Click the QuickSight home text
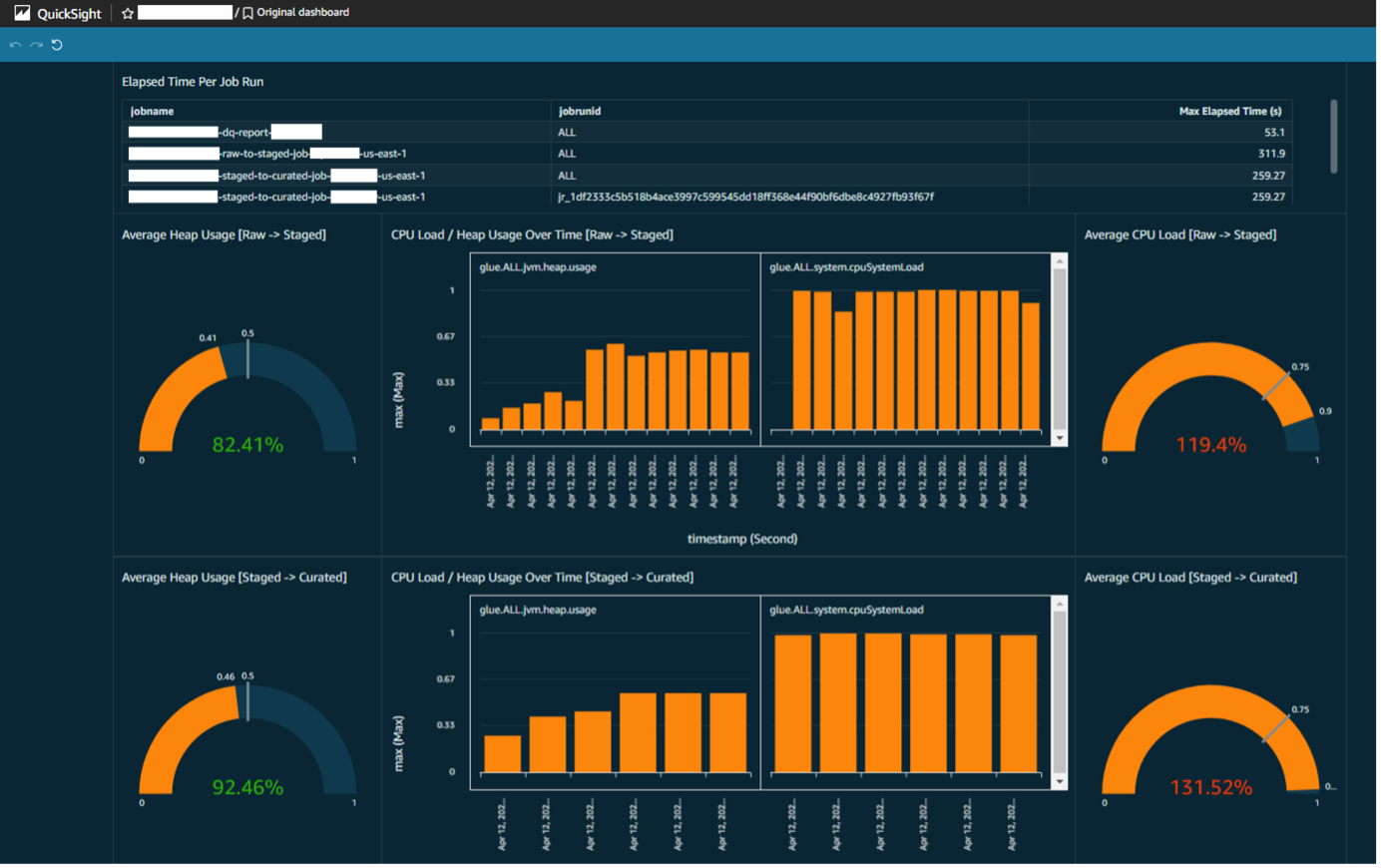Screen dimensions: 1381x868 69,14
